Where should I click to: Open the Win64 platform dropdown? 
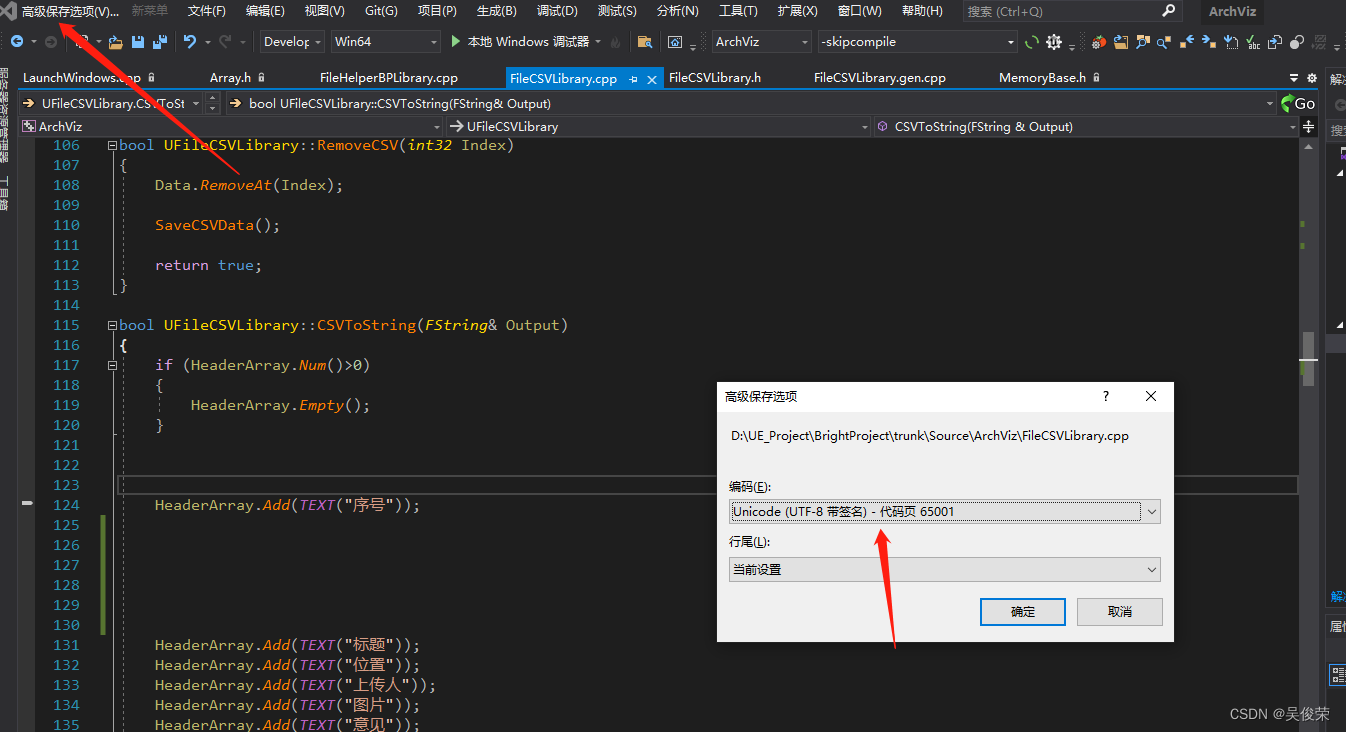point(386,42)
